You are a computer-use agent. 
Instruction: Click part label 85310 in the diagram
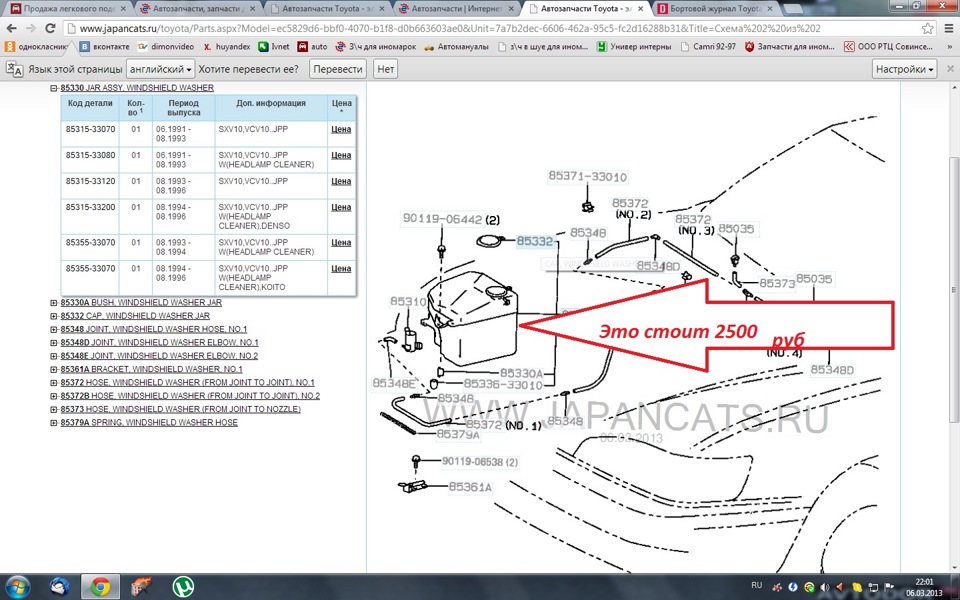(x=408, y=301)
